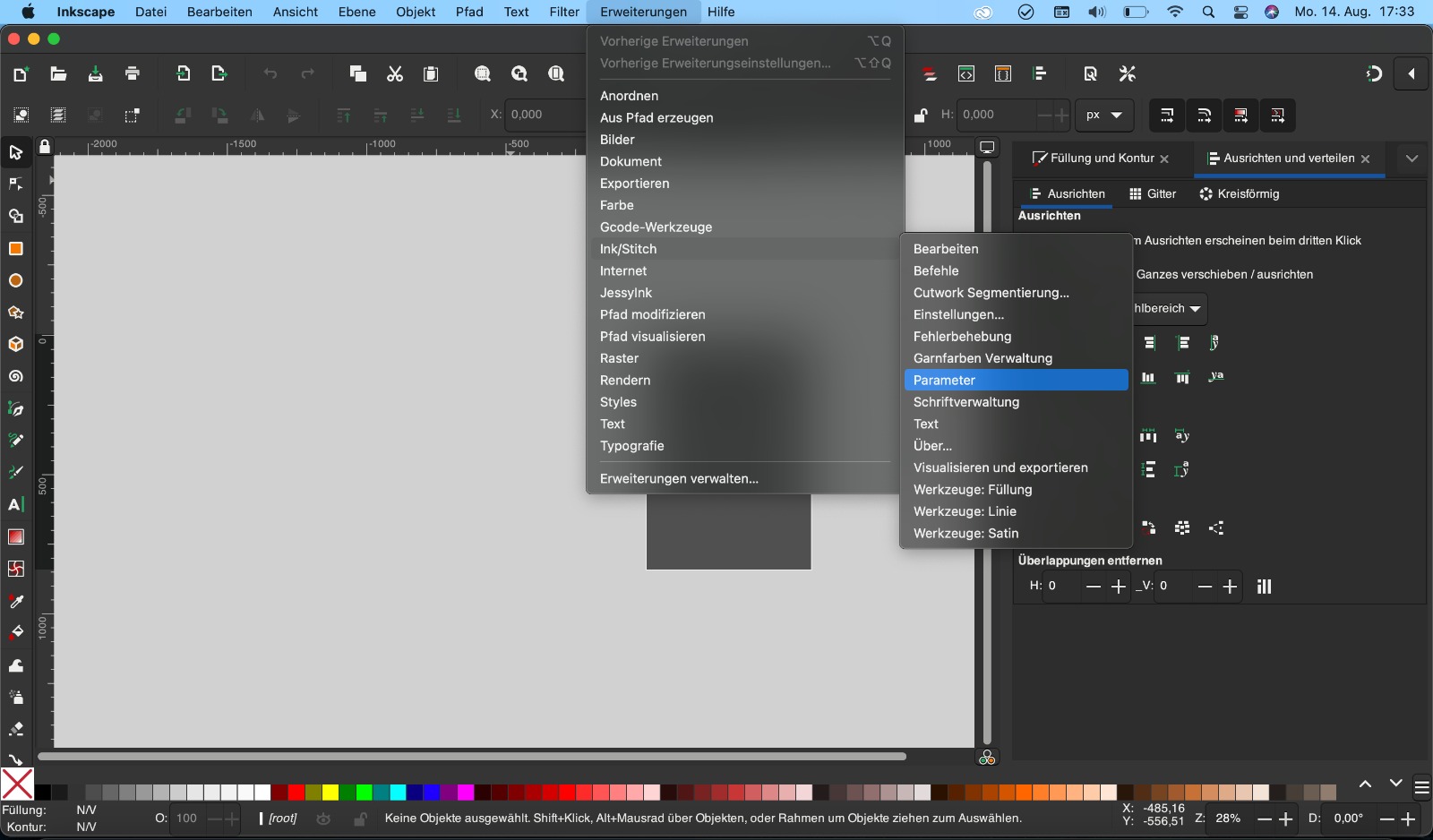Viewport: 1433px width, 840px height.
Task: Select the Gradient tool
Action: [15, 537]
